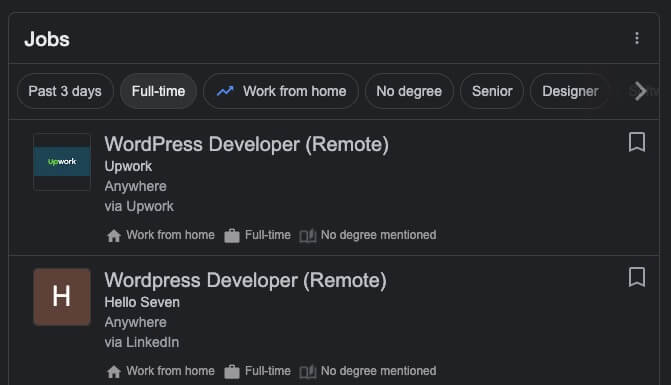Open WordPress Developer (Remote) Upwork listing
671x385 pixels.
coord(247,144)
